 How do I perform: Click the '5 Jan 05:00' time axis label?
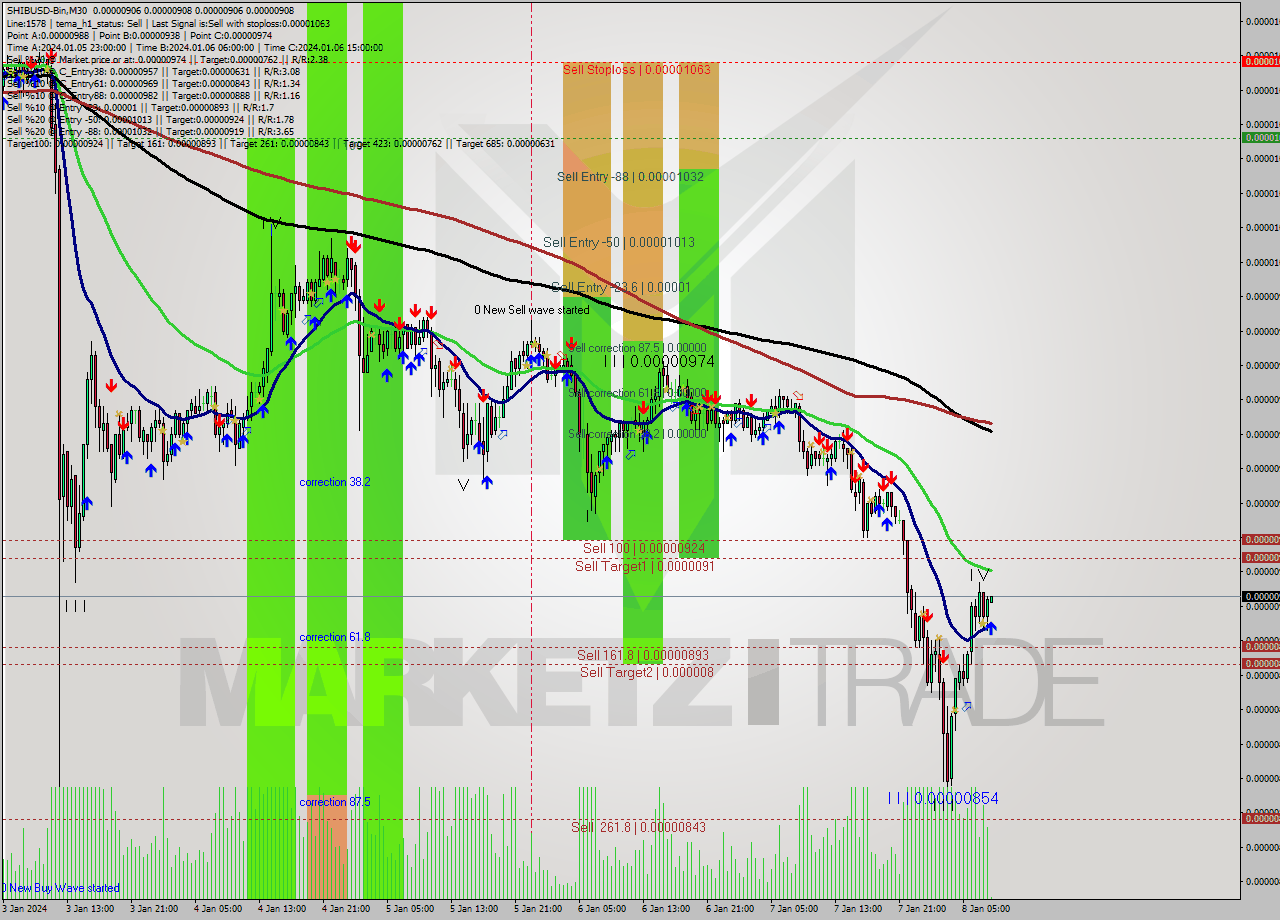point(409,909)
